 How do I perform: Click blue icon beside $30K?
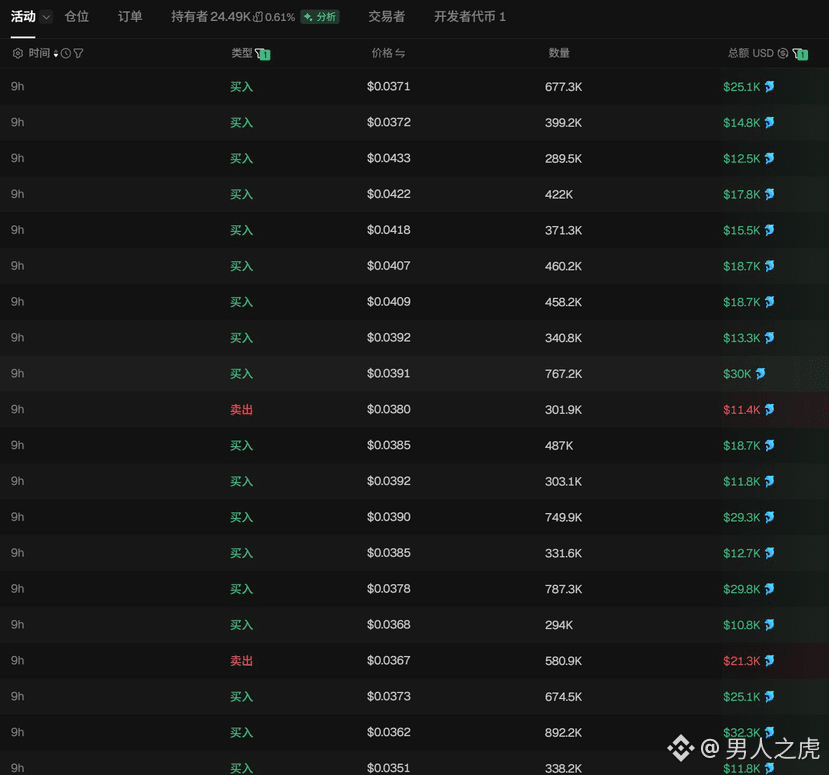click(761, 373)
